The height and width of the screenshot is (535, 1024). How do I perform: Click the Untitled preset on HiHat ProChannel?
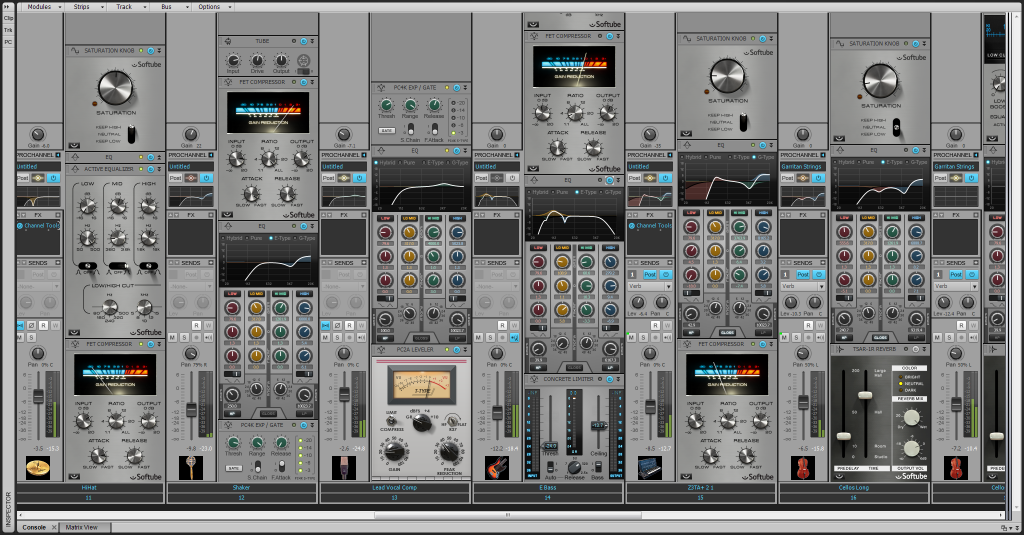point(38,167)
